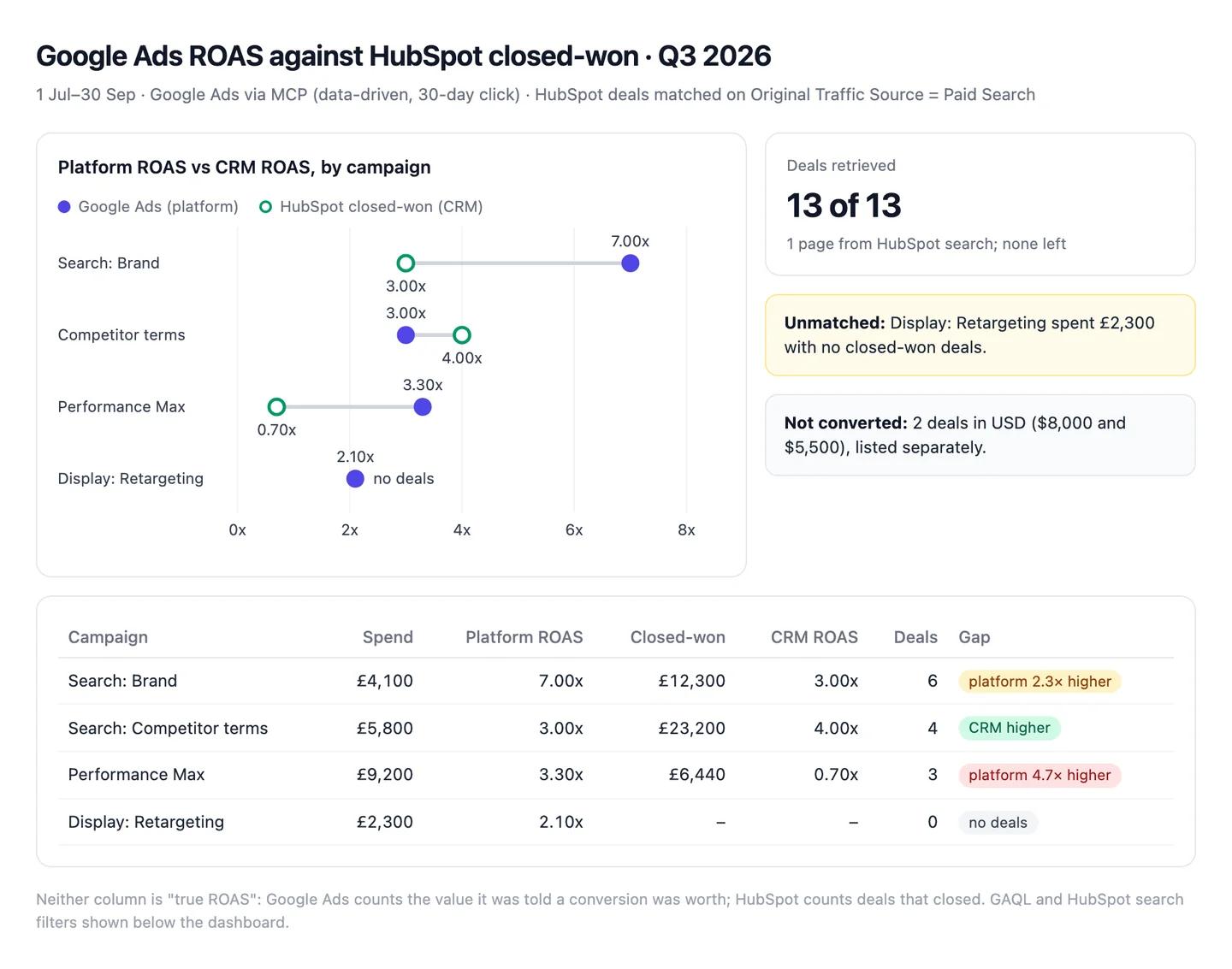Click the Platform ROAS column header
This screenshot has width=1232, height=969.
[524, 637]
